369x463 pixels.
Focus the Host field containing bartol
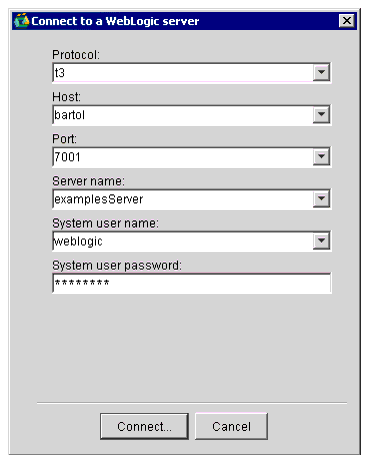pos(183,115)
